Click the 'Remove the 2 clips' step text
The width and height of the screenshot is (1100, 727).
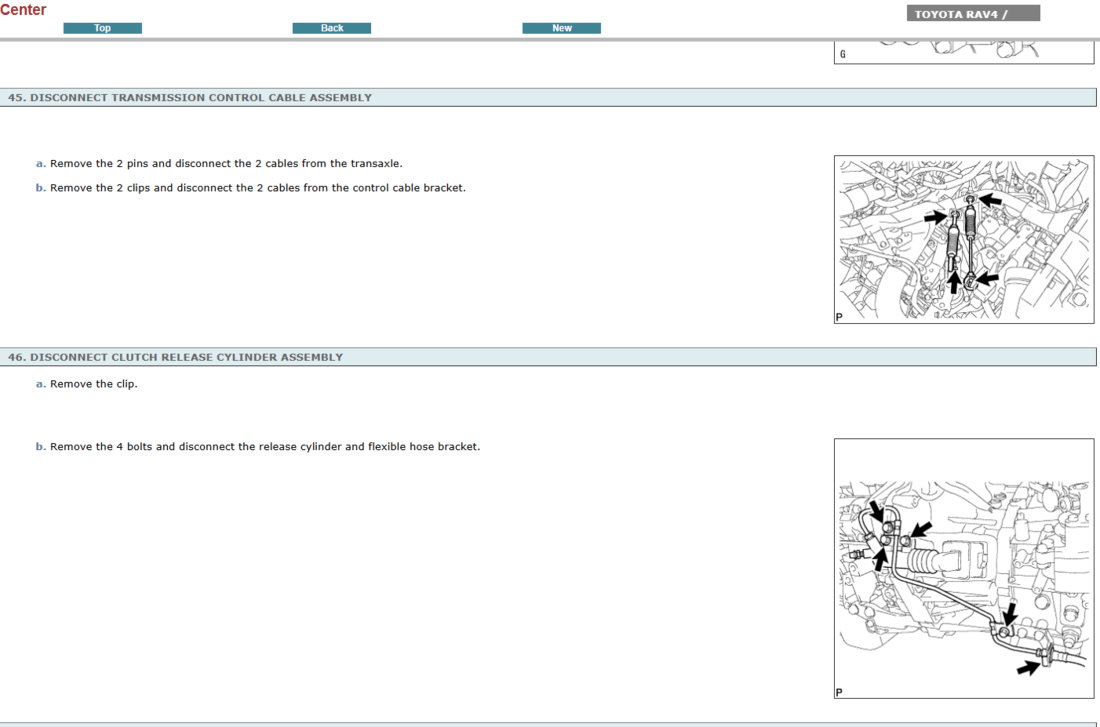(x=257, y=188)
